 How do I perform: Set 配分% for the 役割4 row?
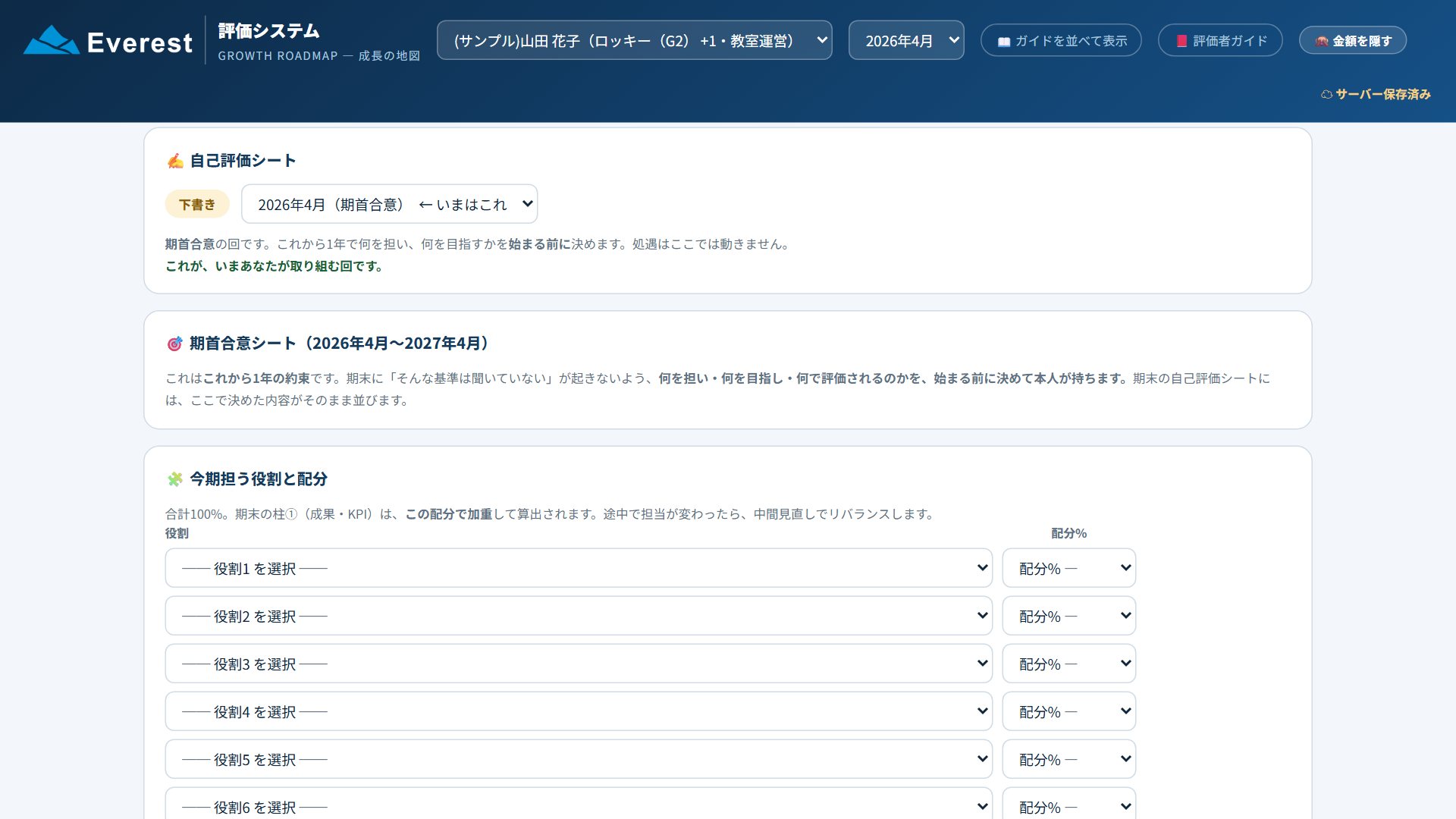[1068, 711]
